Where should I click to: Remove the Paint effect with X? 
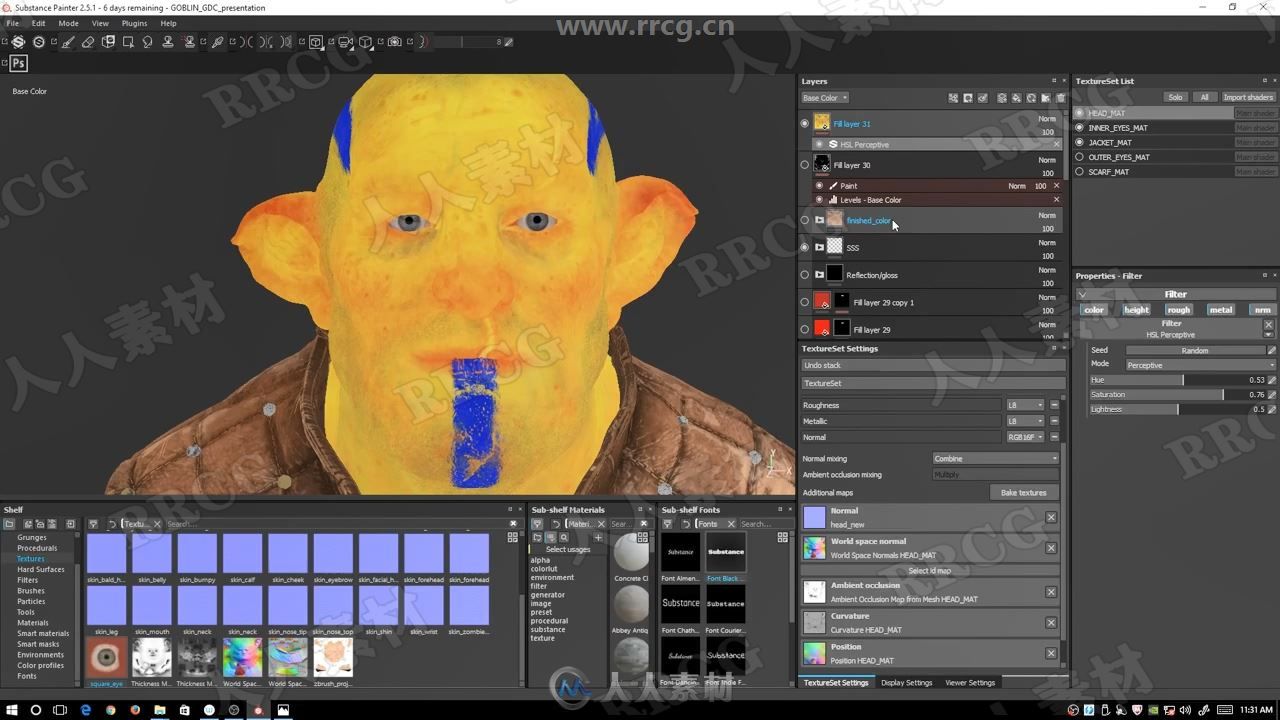1056,186
